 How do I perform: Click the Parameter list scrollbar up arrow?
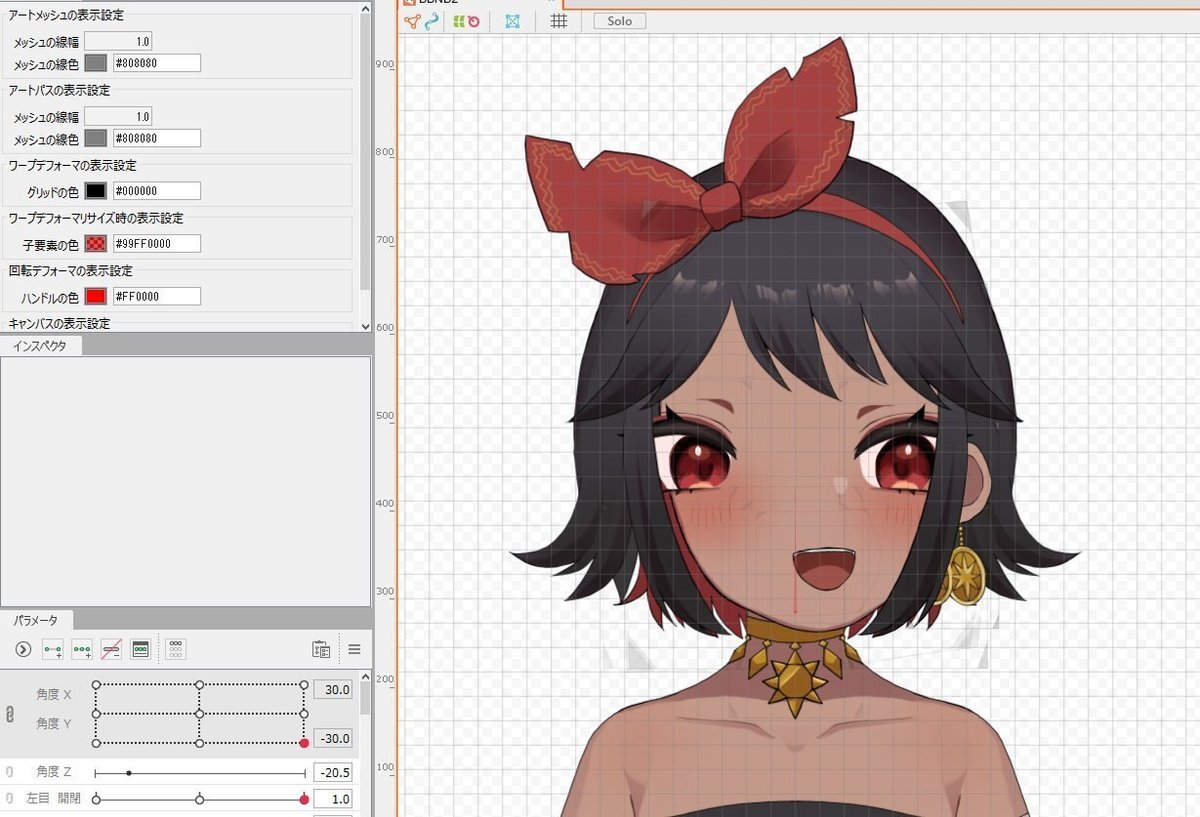pos(365,678)
